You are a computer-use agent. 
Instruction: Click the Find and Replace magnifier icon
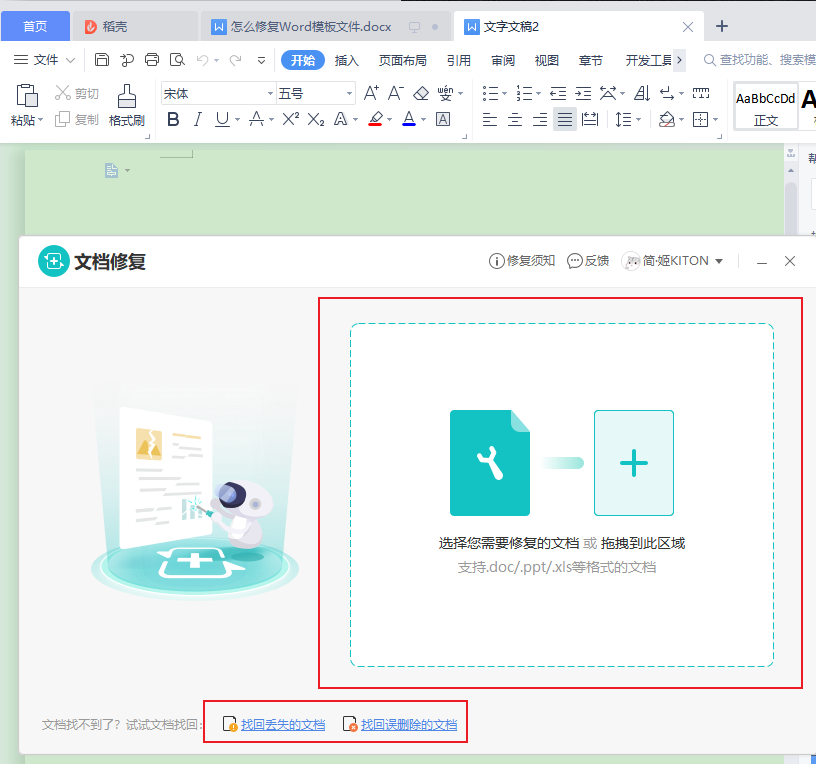click(178, 60)
